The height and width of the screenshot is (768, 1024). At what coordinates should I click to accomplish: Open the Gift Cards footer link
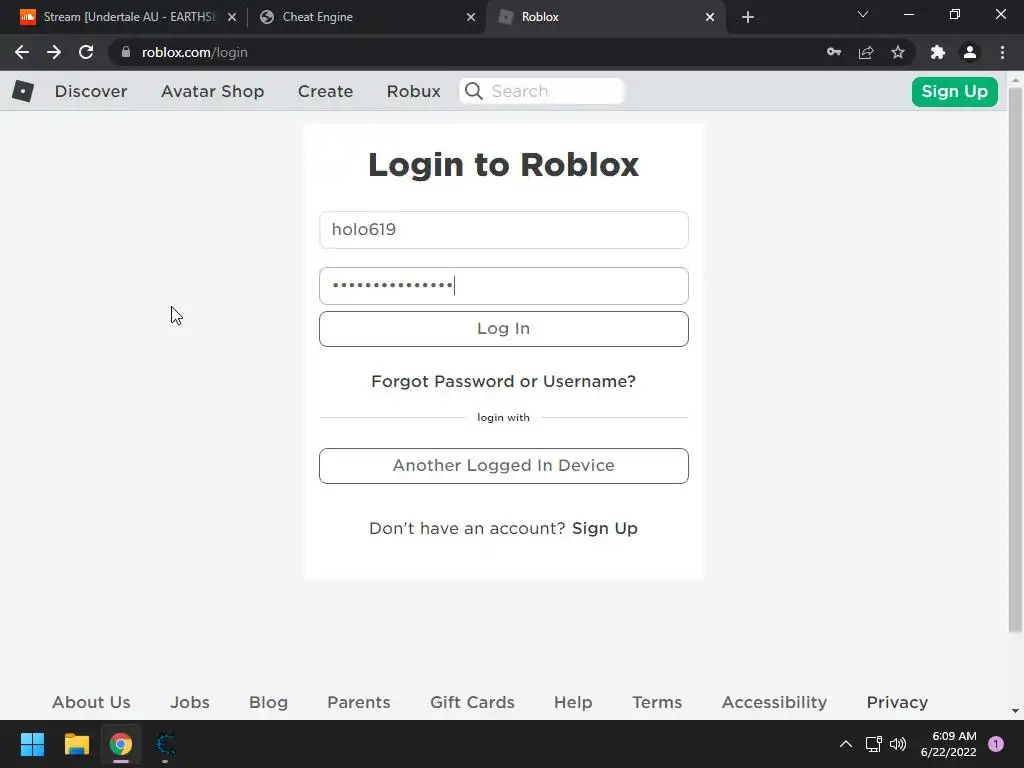tap(472, 702)
